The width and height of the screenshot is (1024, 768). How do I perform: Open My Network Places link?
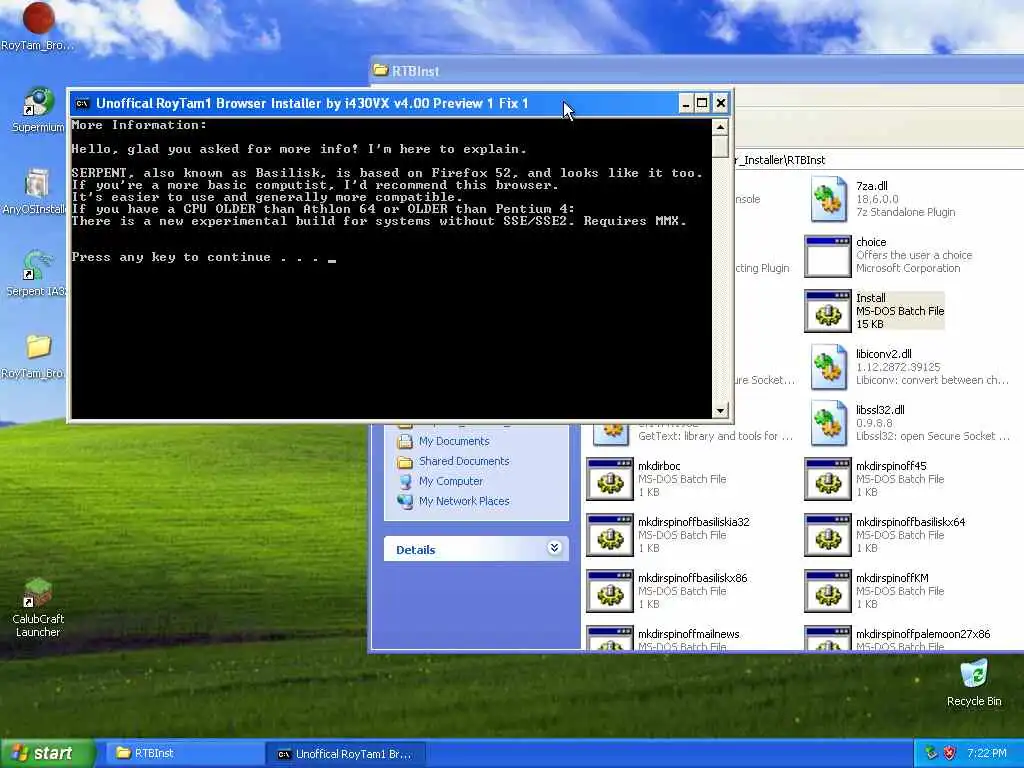tap(464, 501)
